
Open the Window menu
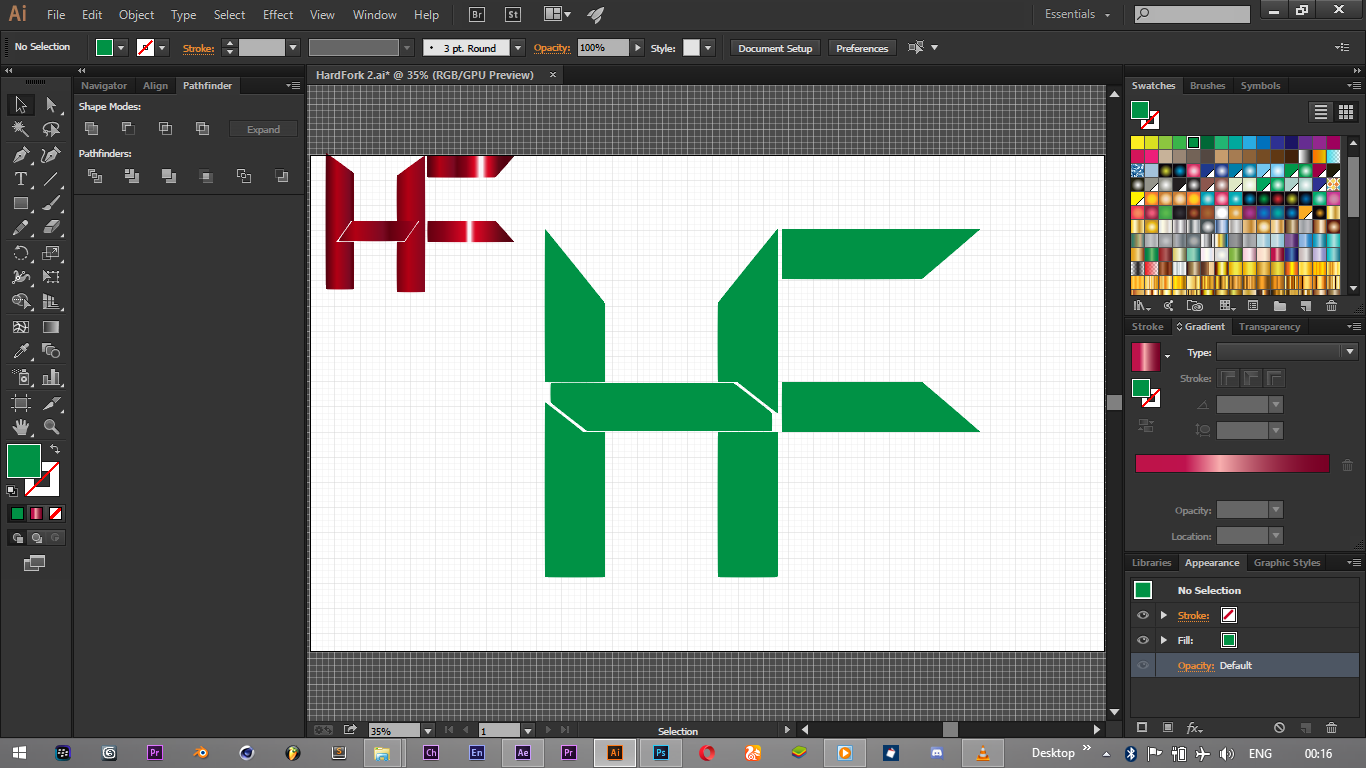(375, 15)
